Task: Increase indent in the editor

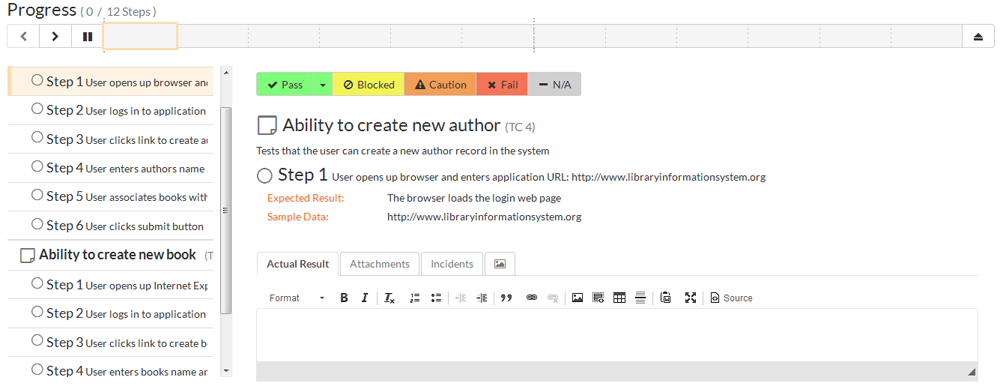Action: tap(482, 298)
